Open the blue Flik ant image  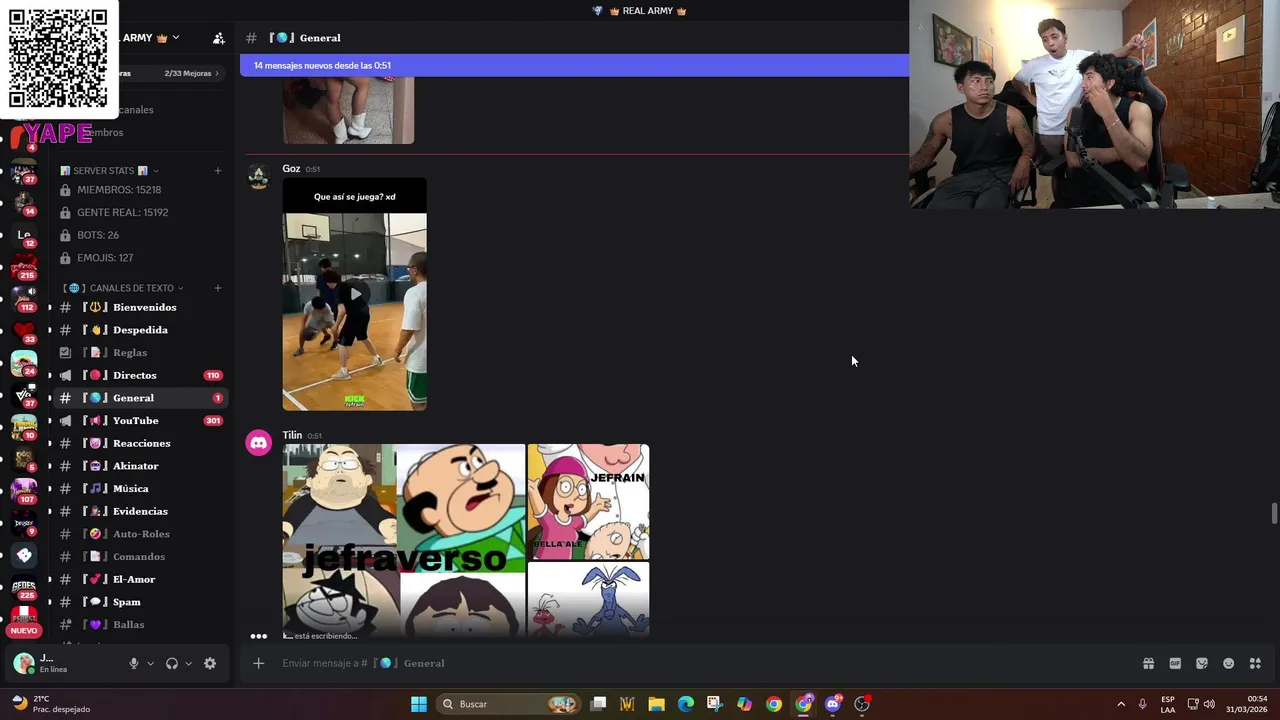[x=588, y=599]
